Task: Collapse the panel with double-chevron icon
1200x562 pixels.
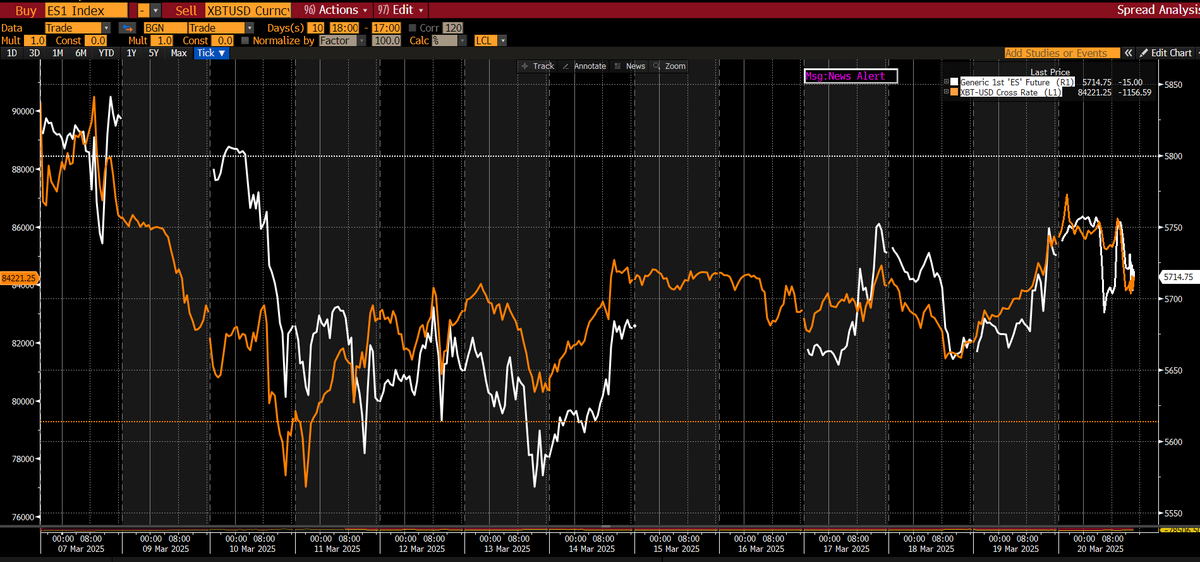Action: (1128, 52)
